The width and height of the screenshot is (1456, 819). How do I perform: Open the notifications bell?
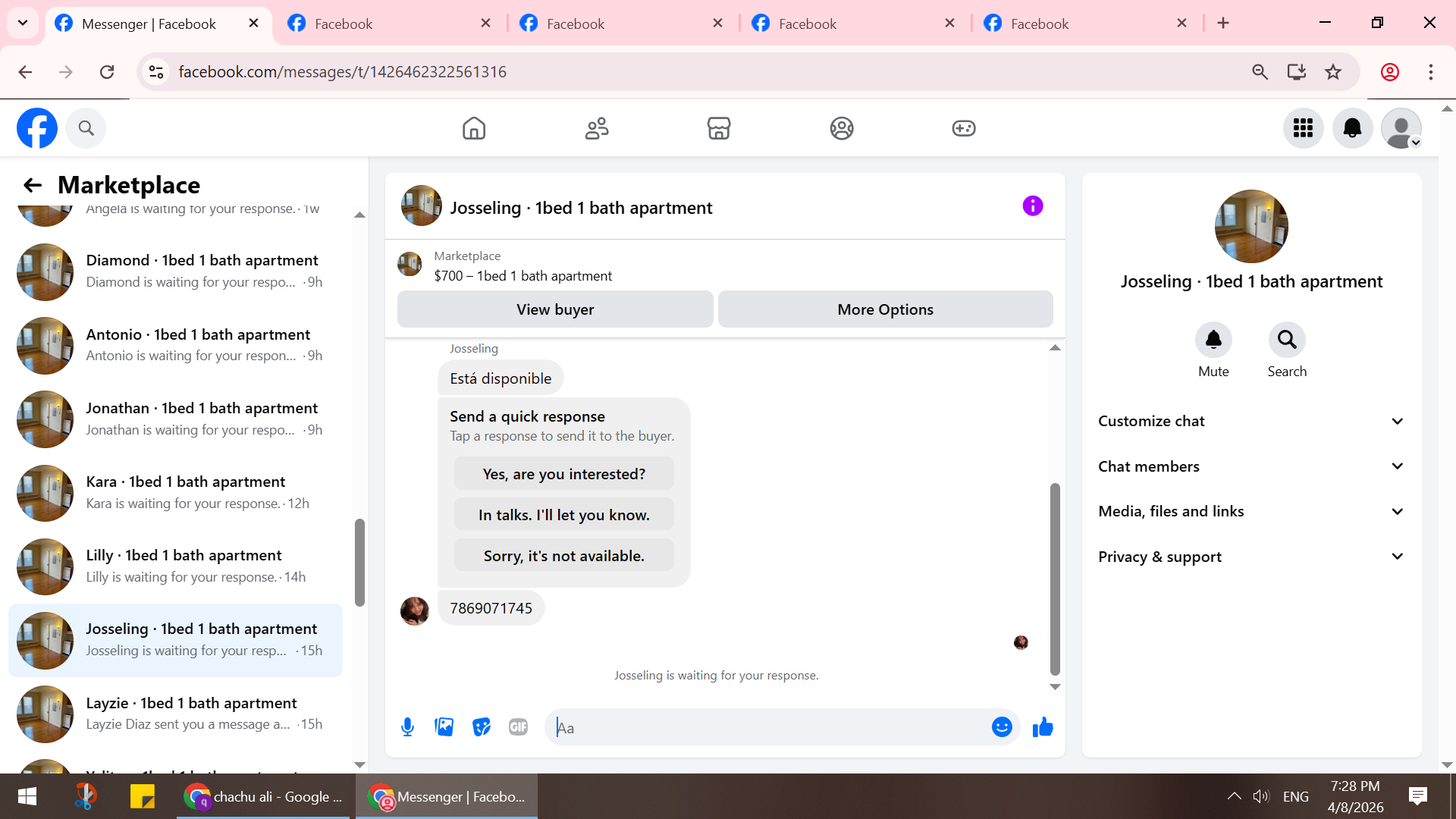click(x=1352, y=128)
